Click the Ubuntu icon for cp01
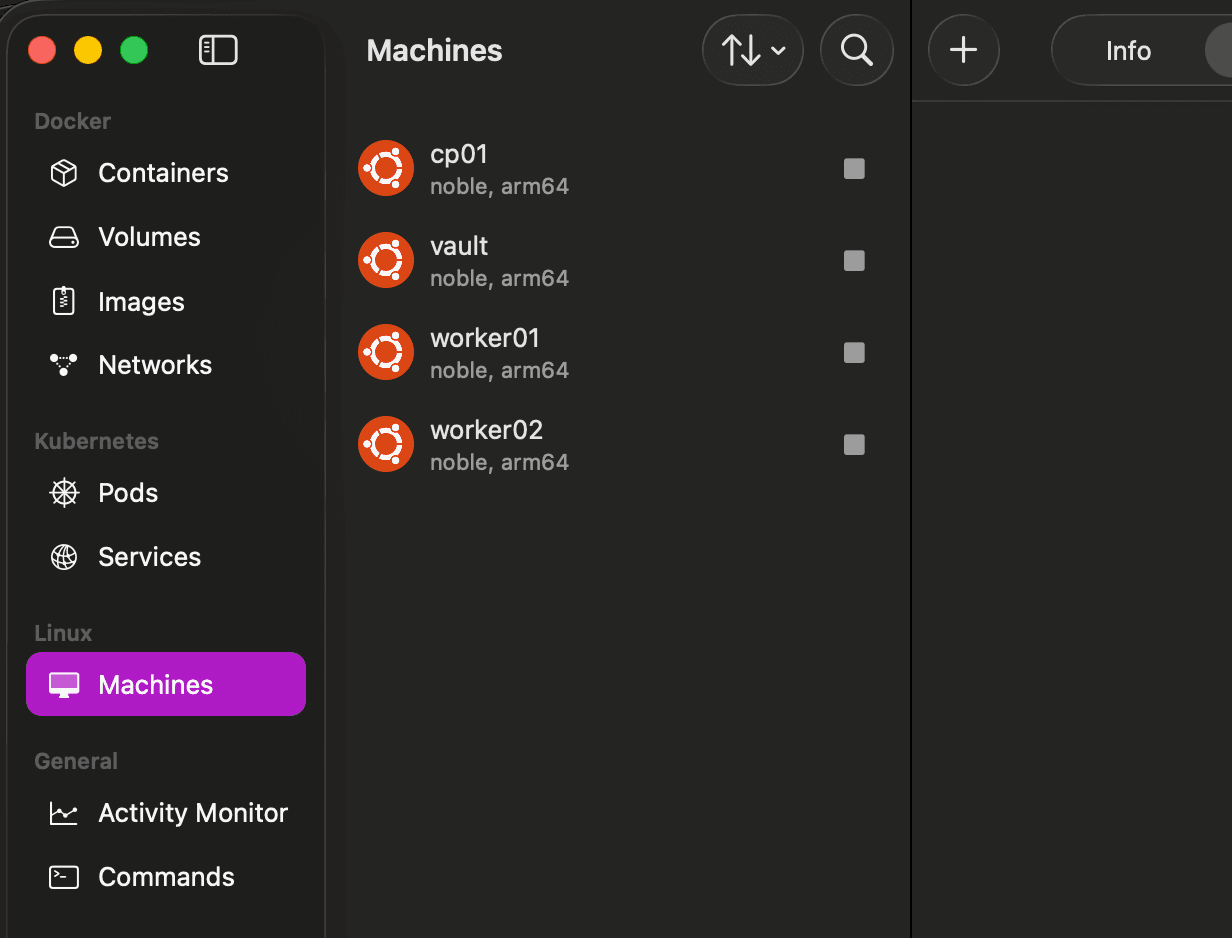 coord(386,168)
